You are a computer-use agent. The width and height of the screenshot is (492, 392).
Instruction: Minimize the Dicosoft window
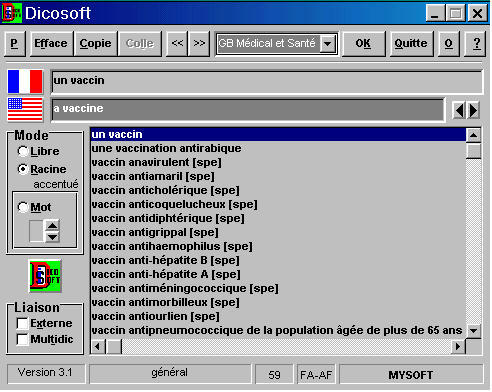(x=435, y=14)
